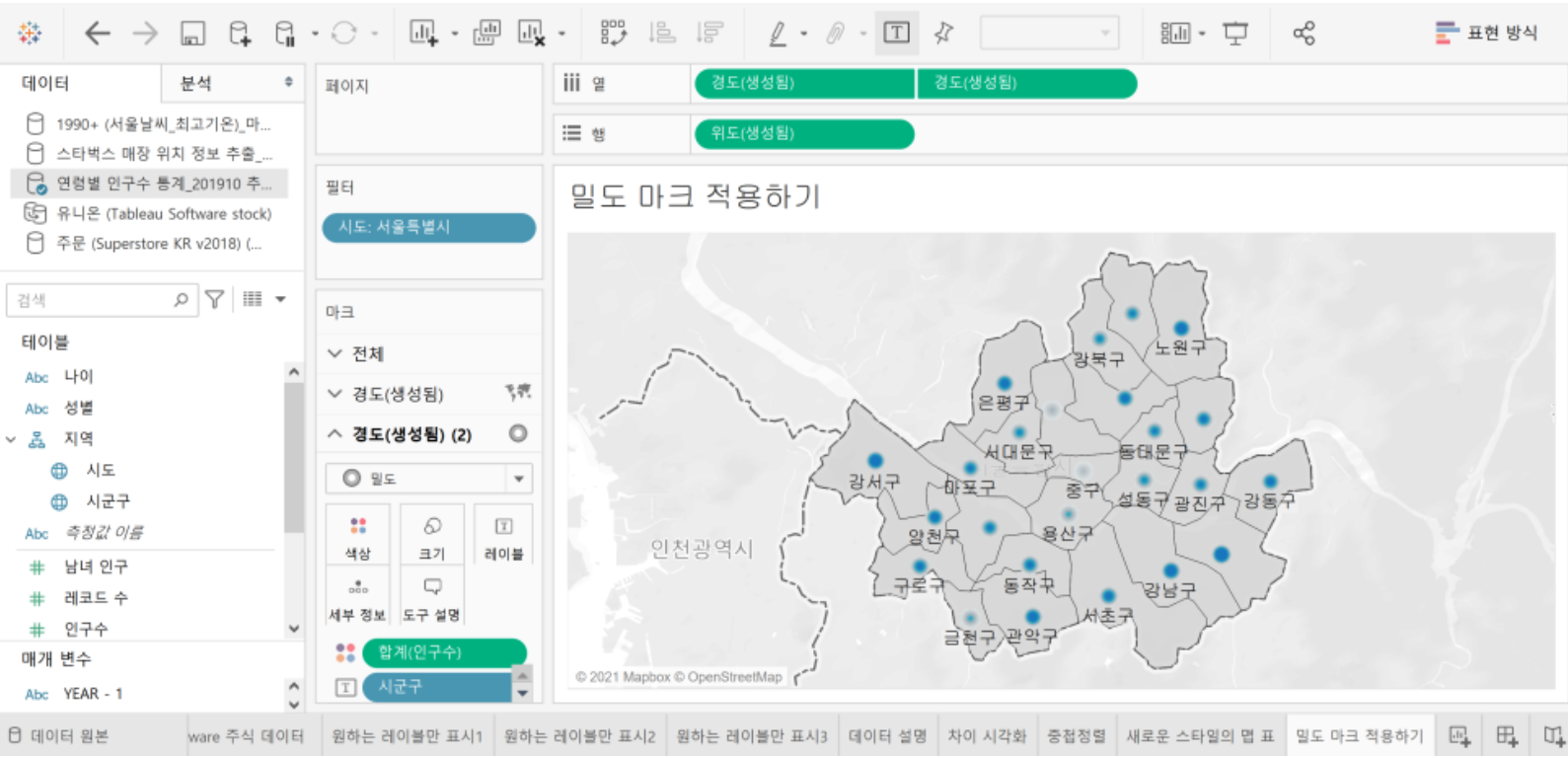
Task: Select the 시도 geographic field
Action: coord(100,470)
